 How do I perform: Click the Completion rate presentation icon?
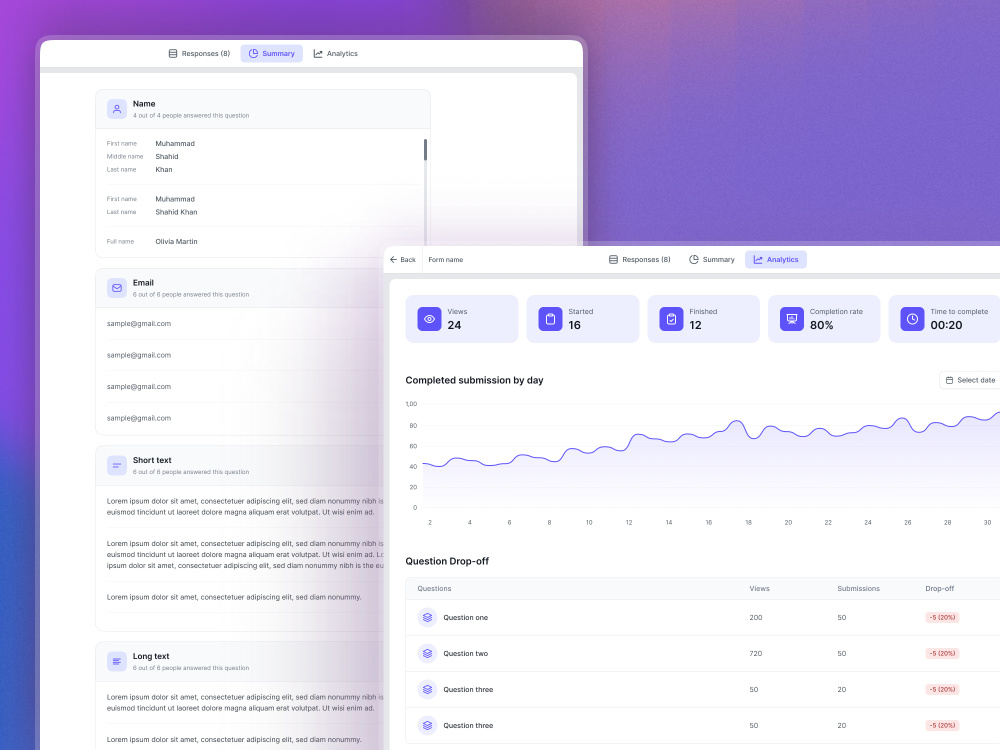[x=791, y=319]
